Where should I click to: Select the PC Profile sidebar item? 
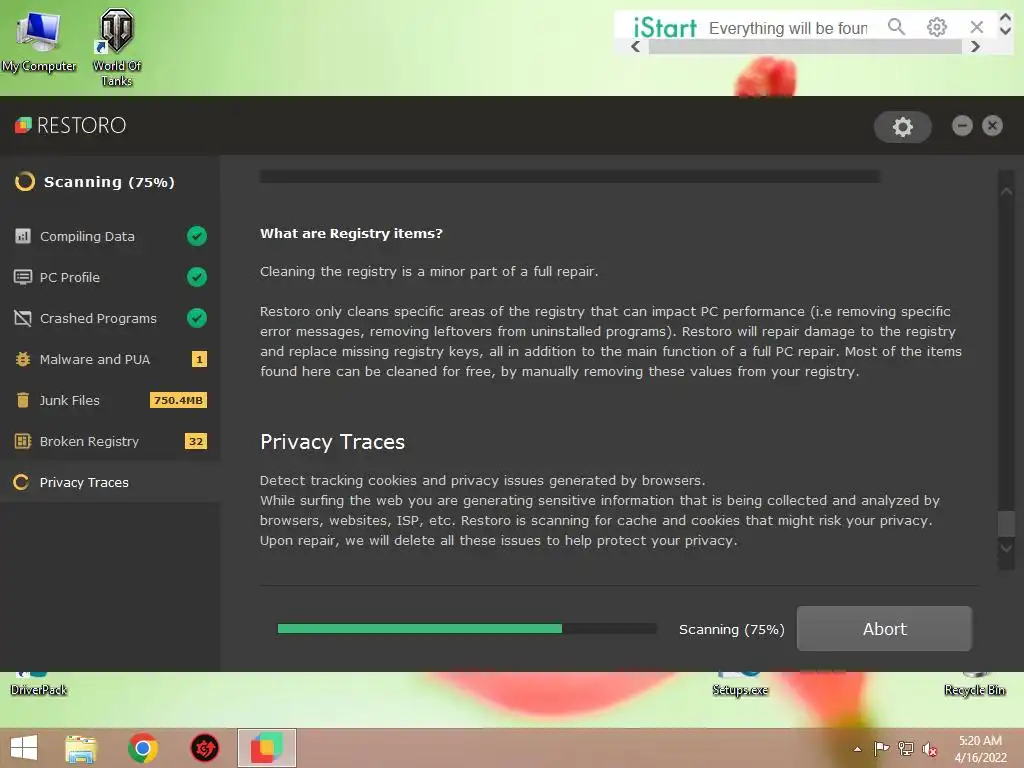coord(110,278)
